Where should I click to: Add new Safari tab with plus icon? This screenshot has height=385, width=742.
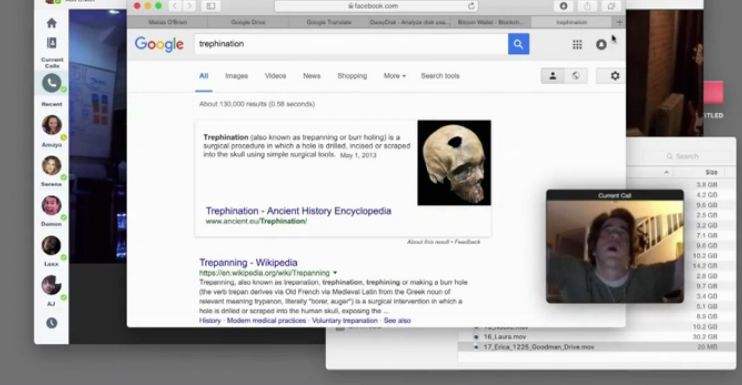(619, 22)
